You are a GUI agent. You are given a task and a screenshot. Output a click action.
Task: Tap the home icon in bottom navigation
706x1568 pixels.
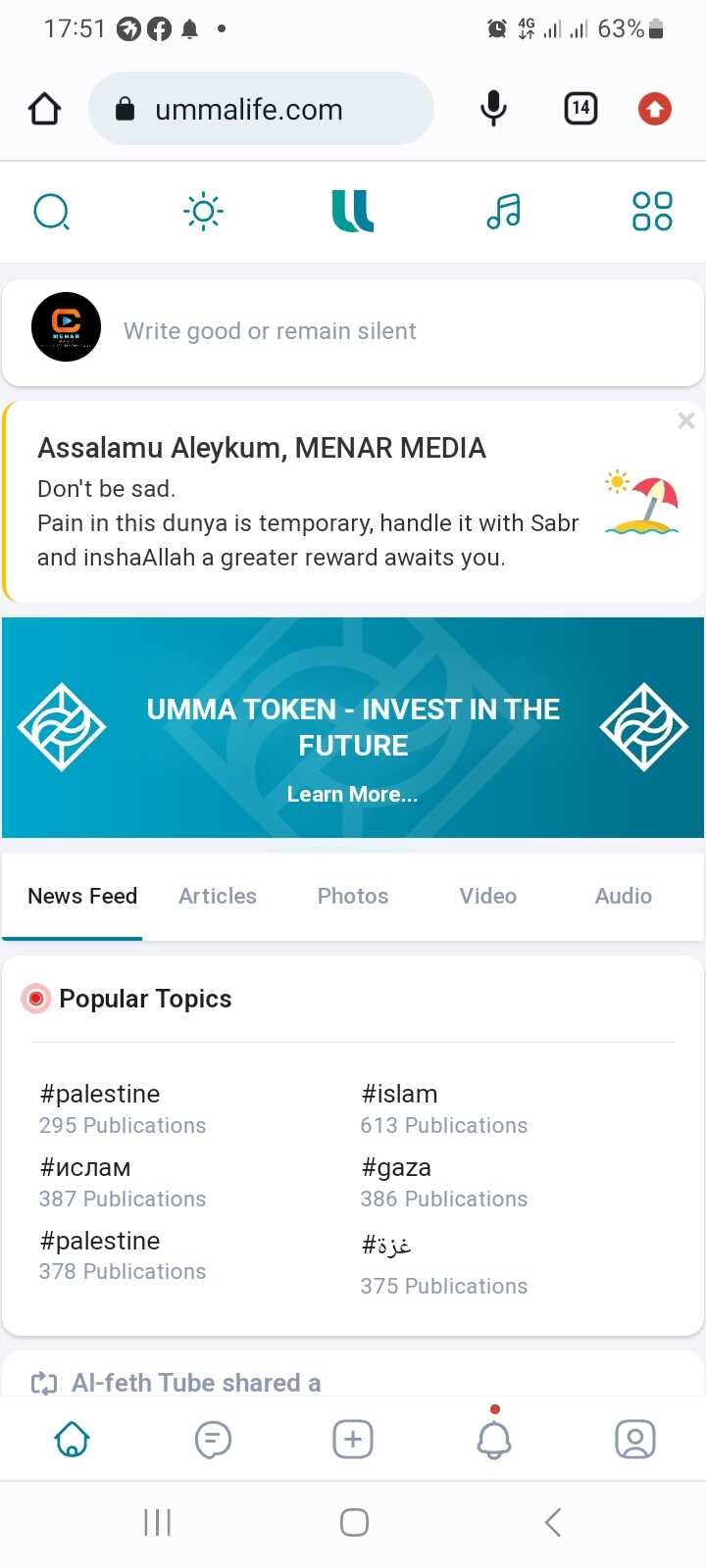coord(73,1440)
